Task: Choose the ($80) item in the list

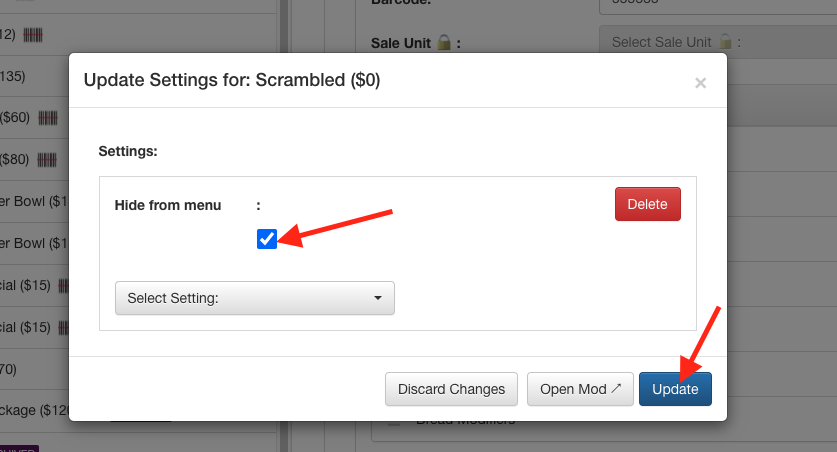Action: coord(15,160)
